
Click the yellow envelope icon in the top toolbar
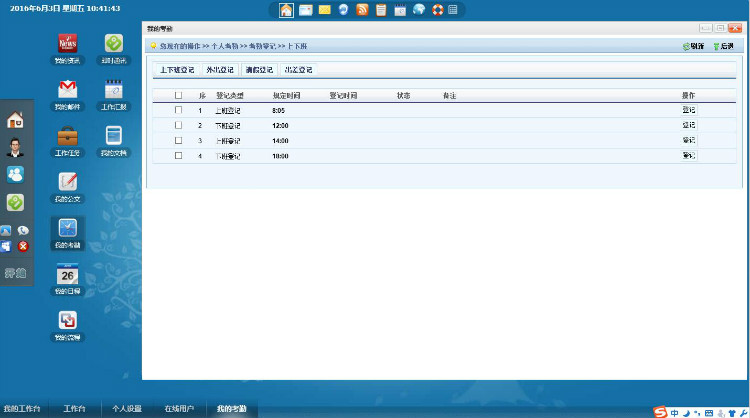tap(324, 10)
